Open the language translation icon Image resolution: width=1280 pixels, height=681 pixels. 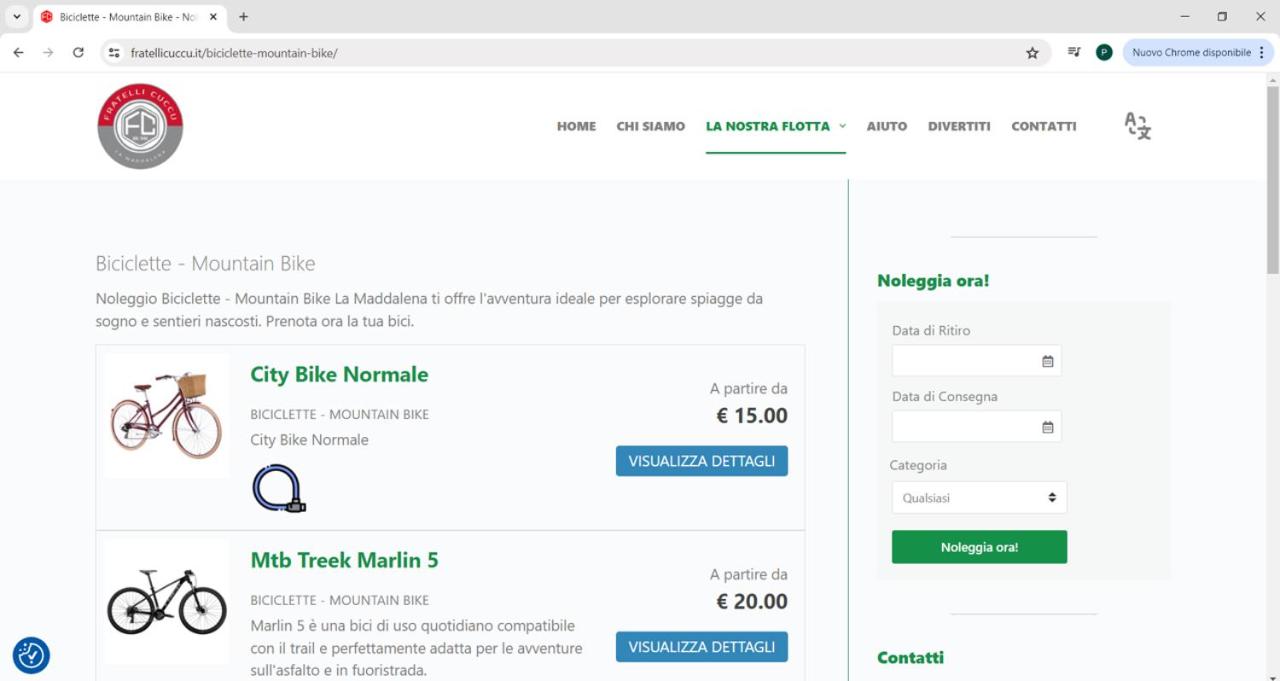1137,126
